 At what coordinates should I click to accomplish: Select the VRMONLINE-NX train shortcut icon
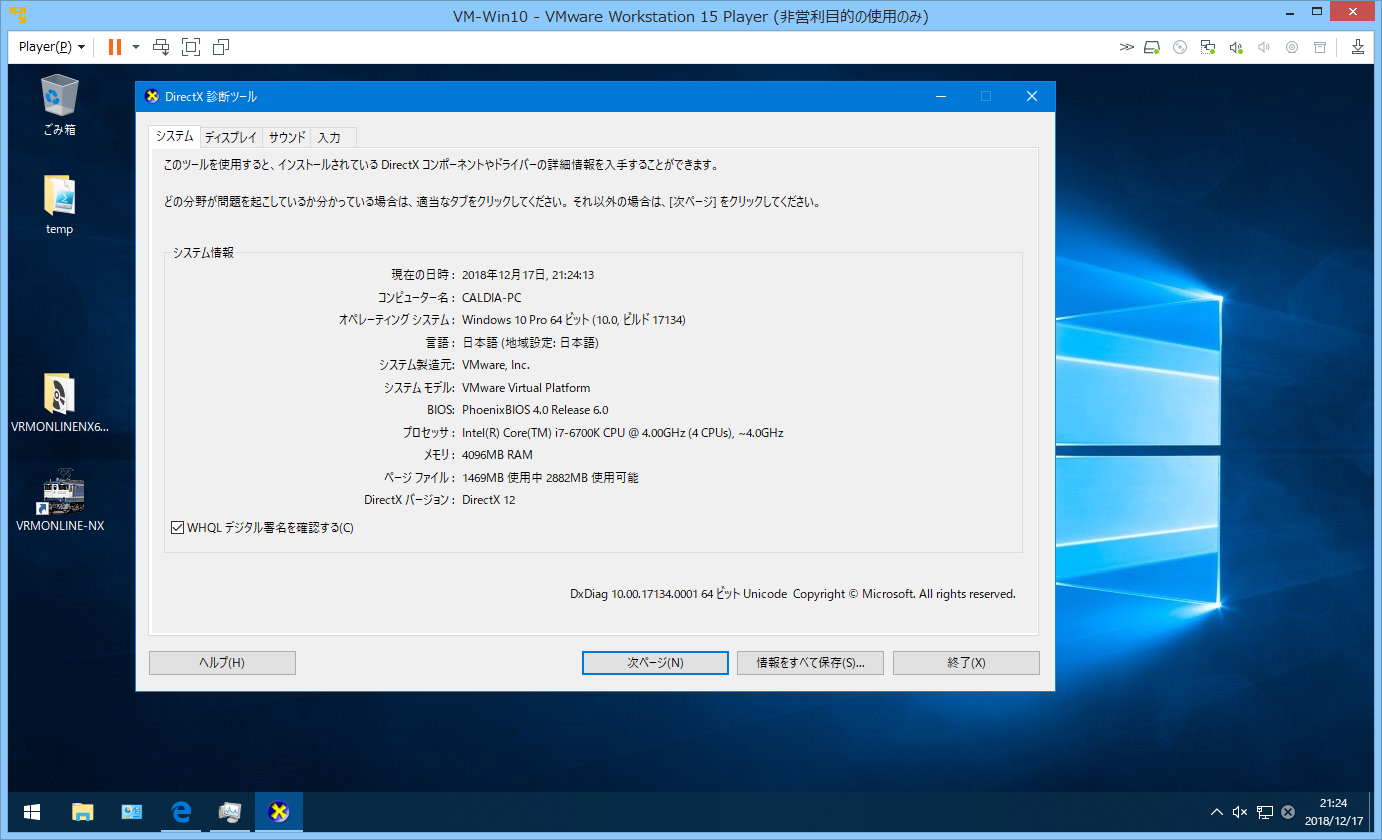tap(60, 499)
